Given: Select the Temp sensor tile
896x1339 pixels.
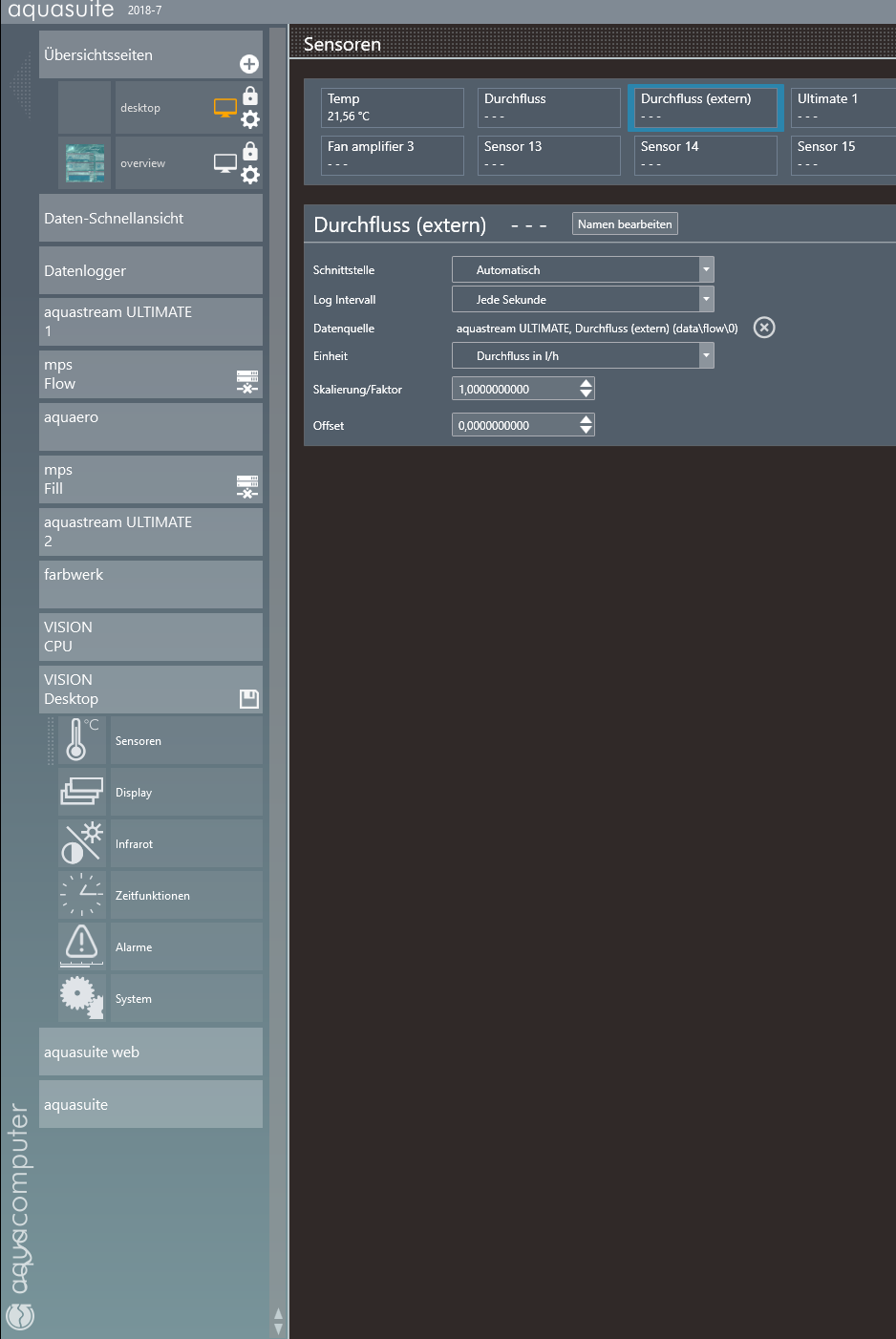Looking at the screenshot, I should pyautogui.click(x=393, y=108).
